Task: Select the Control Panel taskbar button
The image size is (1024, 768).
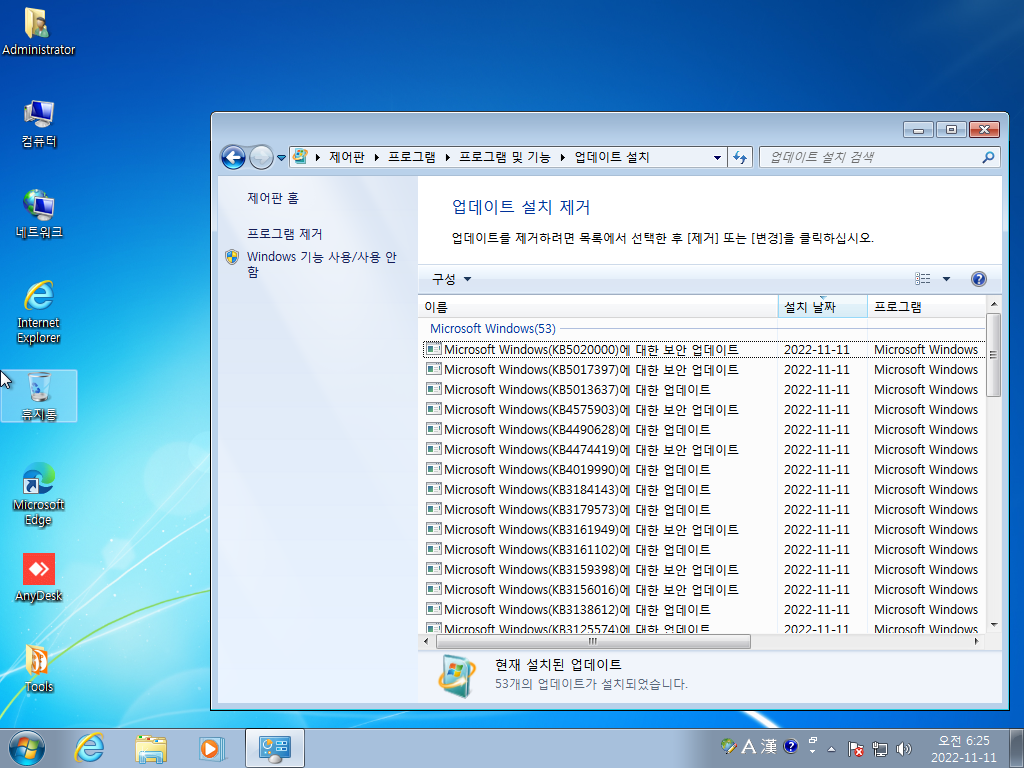Action: tap(275, 748)
